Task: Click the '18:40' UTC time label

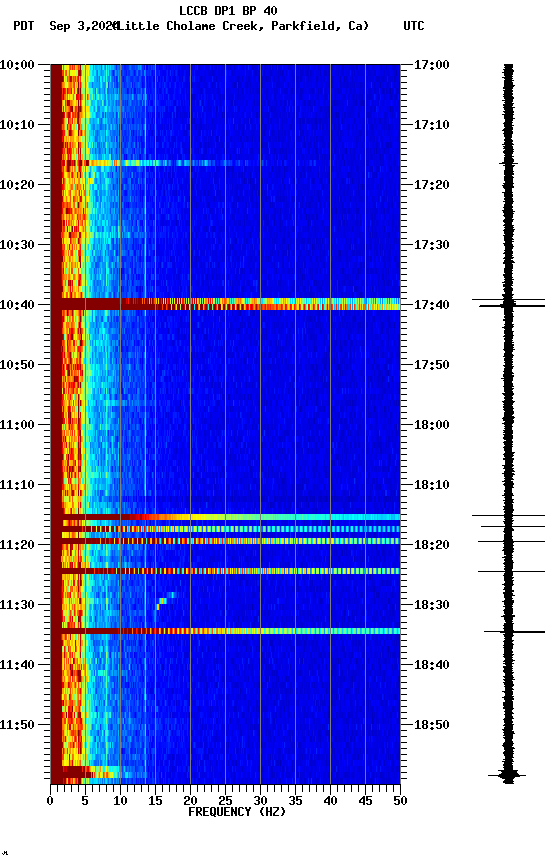Action: (432, 666)
